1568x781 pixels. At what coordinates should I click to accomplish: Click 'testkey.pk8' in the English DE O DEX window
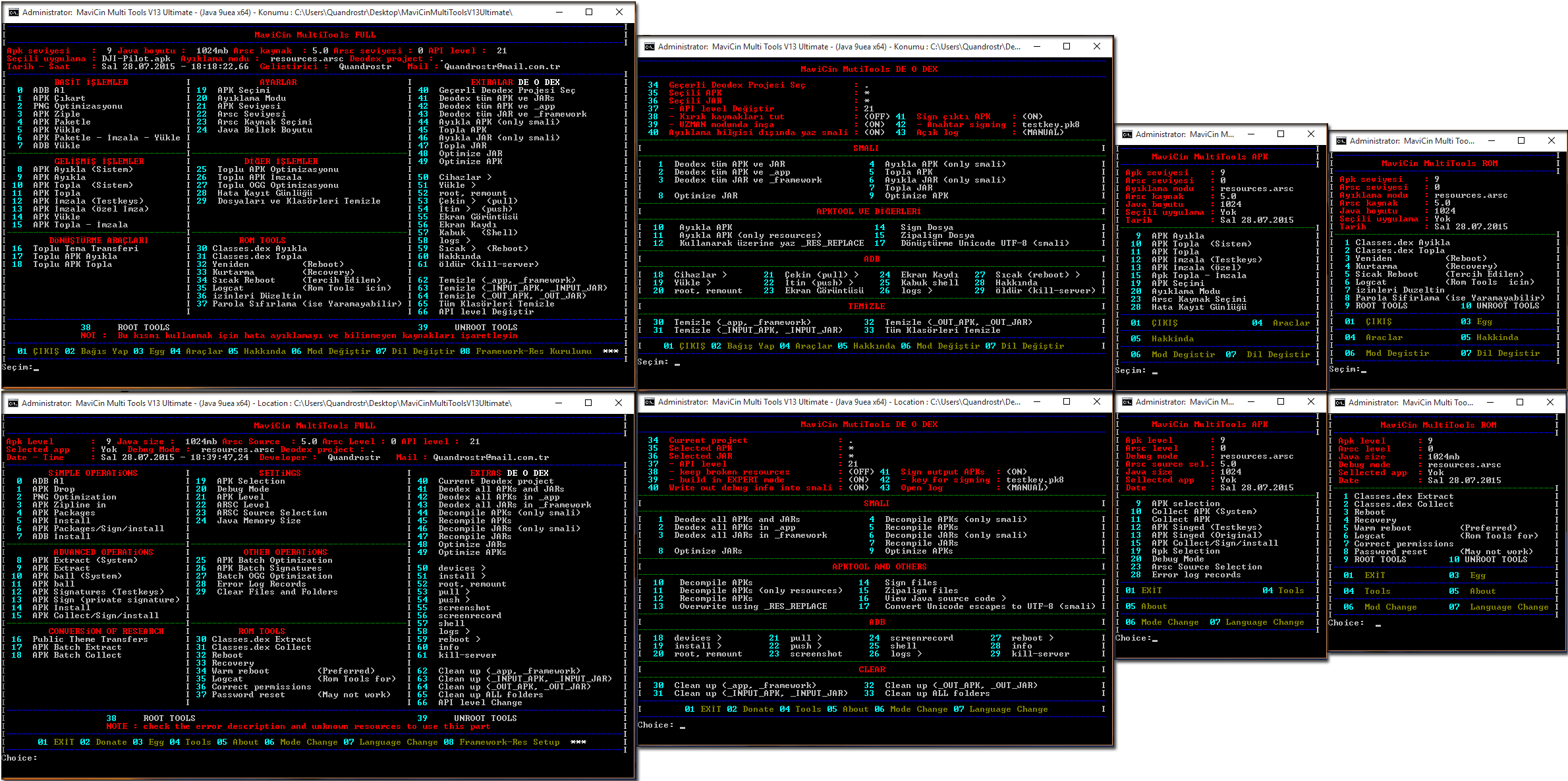(x=1035, y=480)
